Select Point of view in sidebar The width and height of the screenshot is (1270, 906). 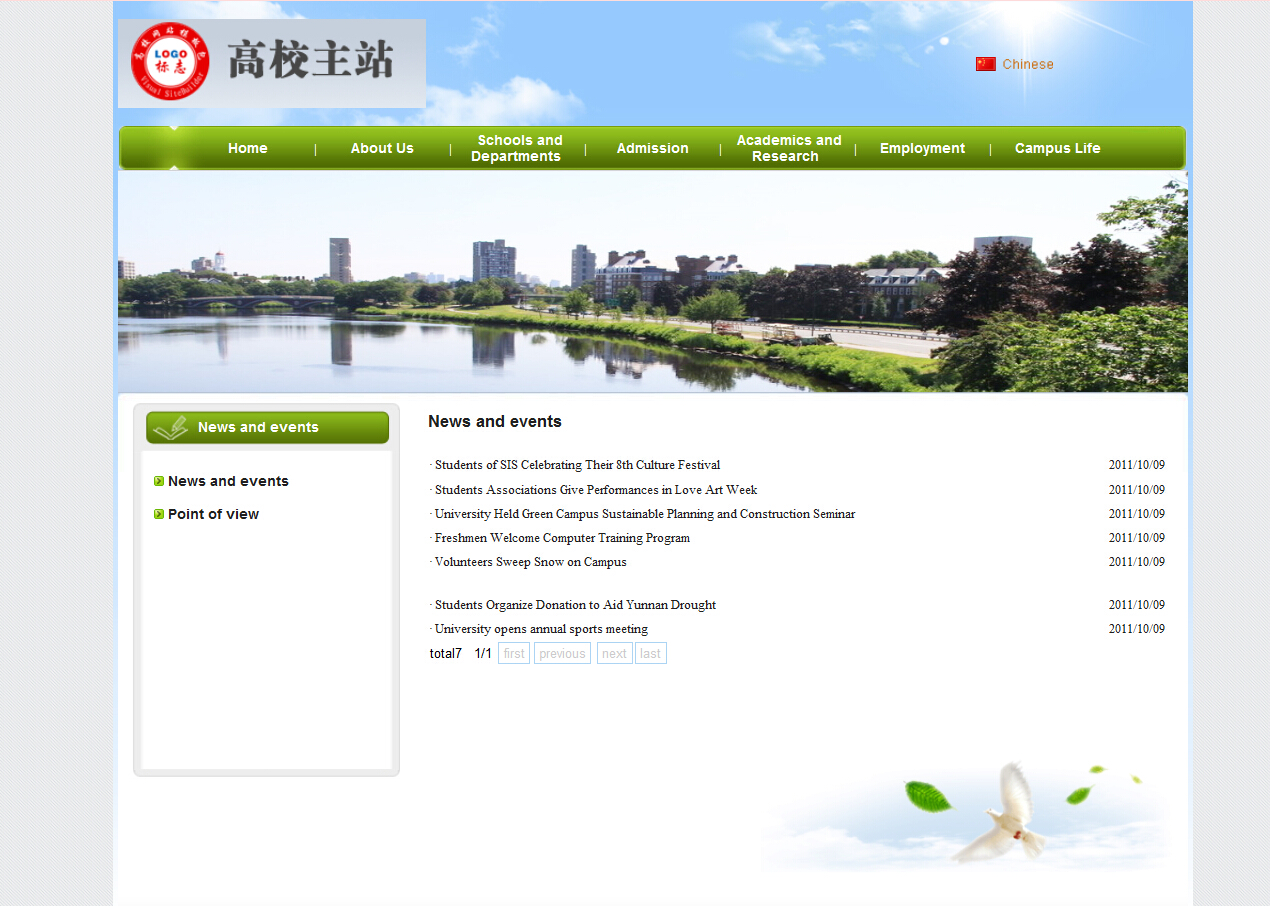pos(213,514)
